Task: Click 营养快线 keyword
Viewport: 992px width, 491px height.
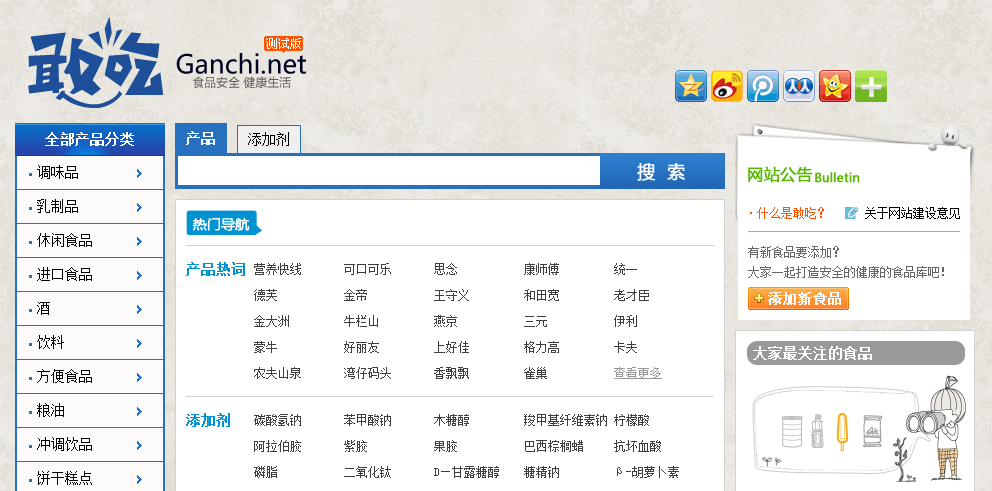Action: click(x=278, y=270)
